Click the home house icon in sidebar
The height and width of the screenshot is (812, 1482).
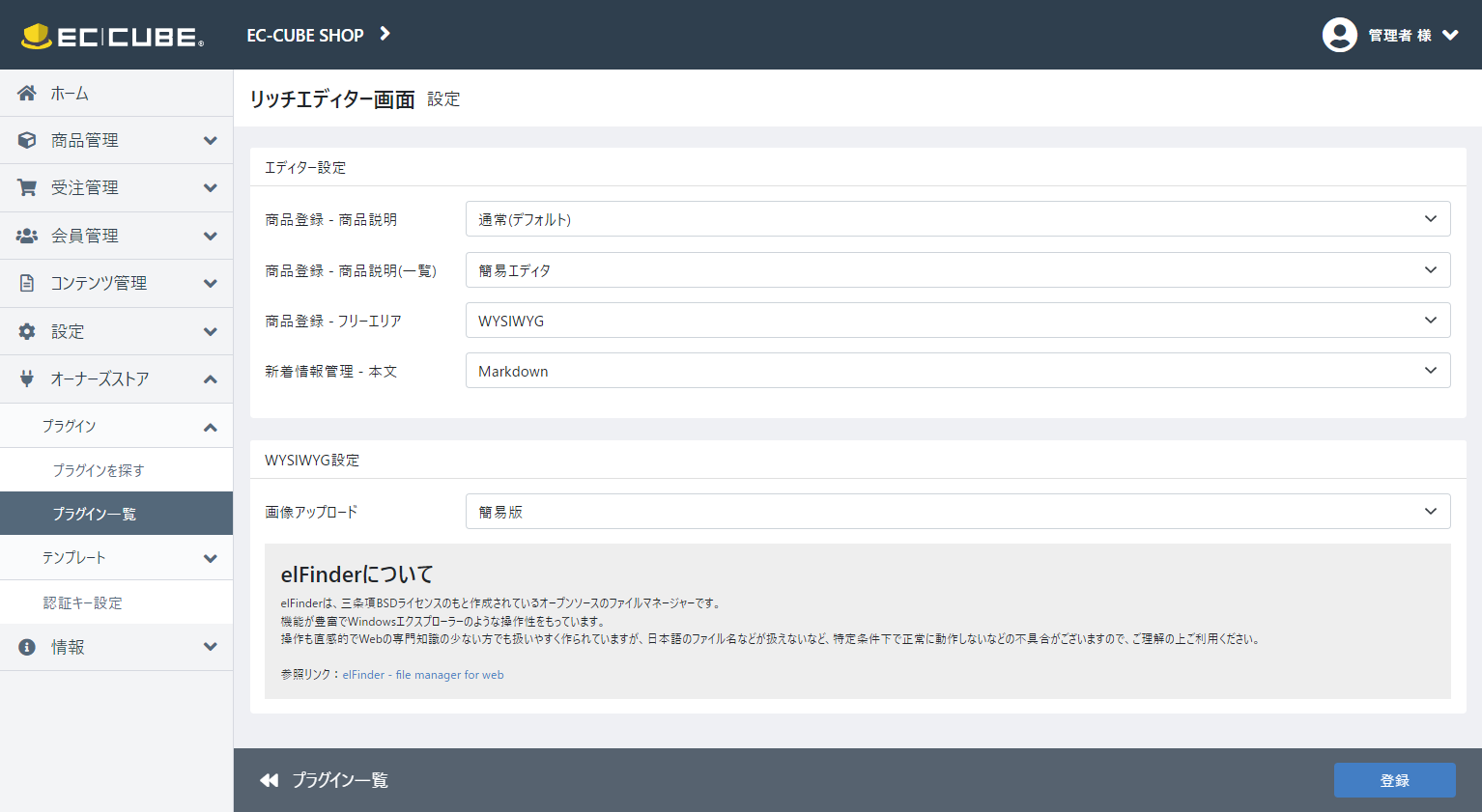coord(27,93)
